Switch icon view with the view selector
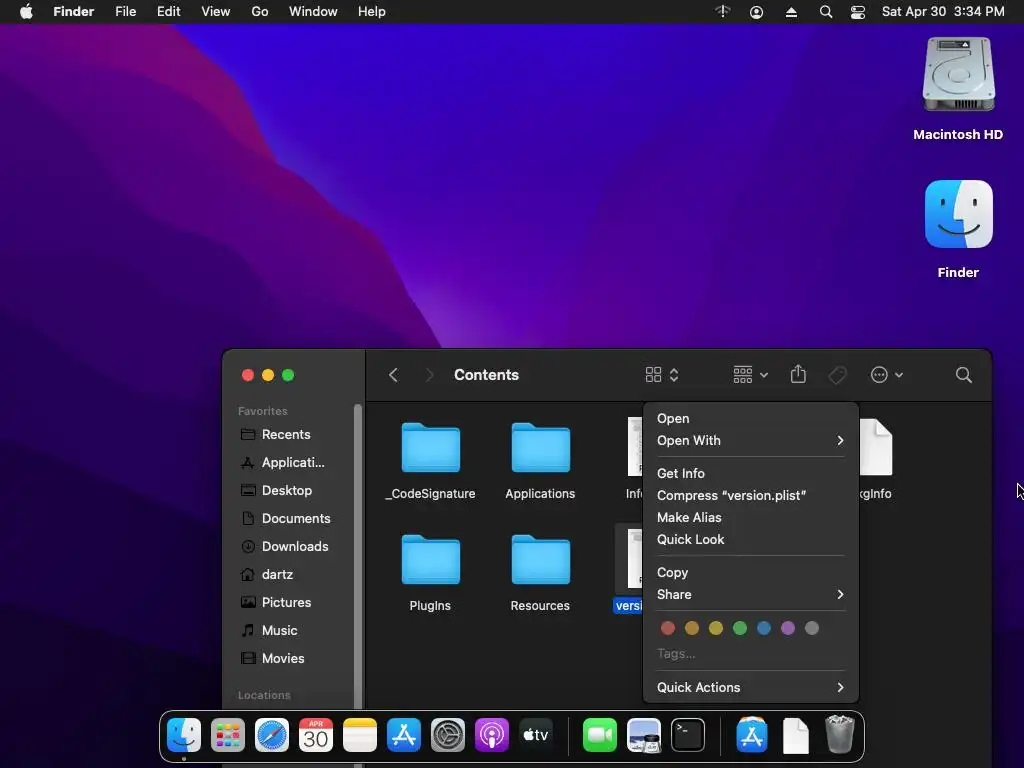The image size is (1024, 768). (662, 375)
